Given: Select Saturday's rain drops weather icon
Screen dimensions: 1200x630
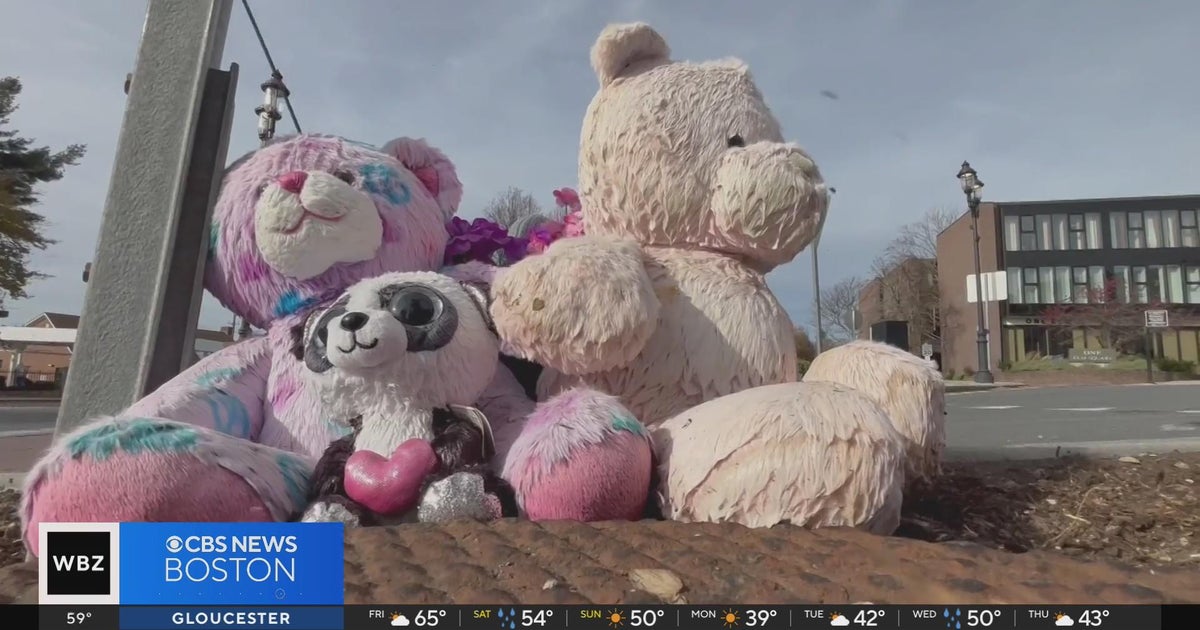Looking at the screenshot, I should pyautogui.click(x=505, y=619).
